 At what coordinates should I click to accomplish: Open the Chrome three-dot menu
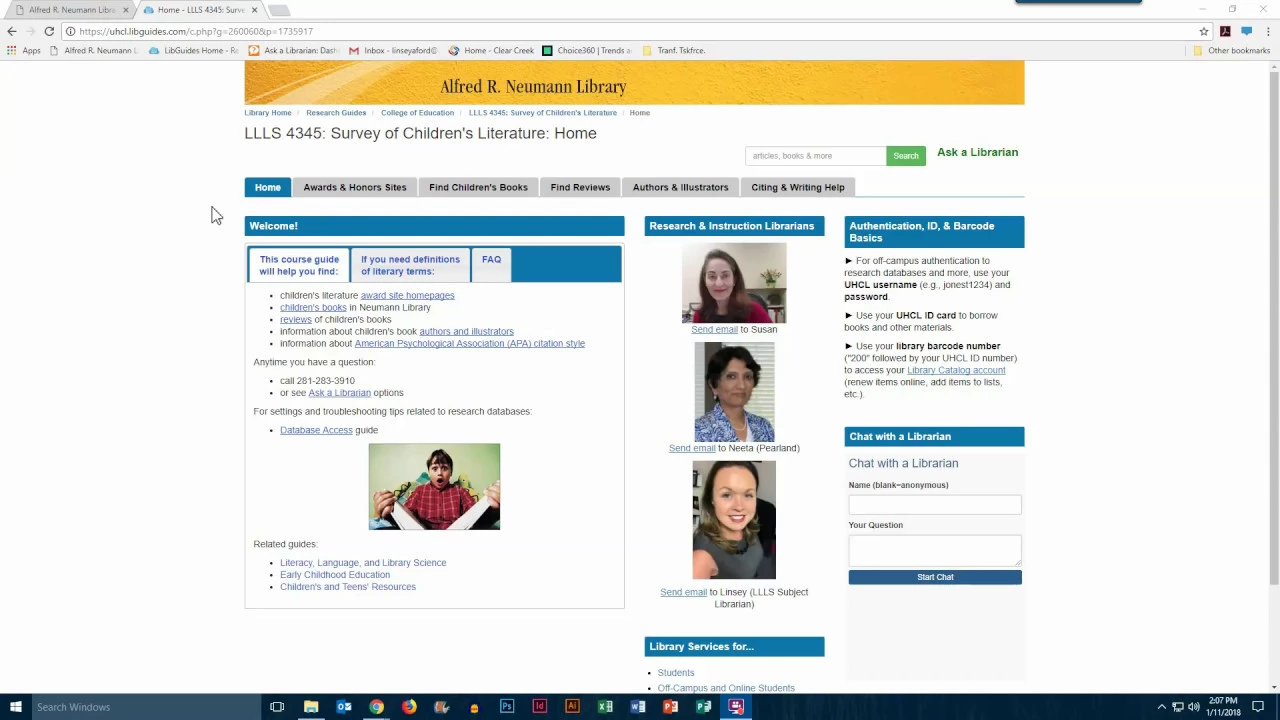click(1268, 31)
